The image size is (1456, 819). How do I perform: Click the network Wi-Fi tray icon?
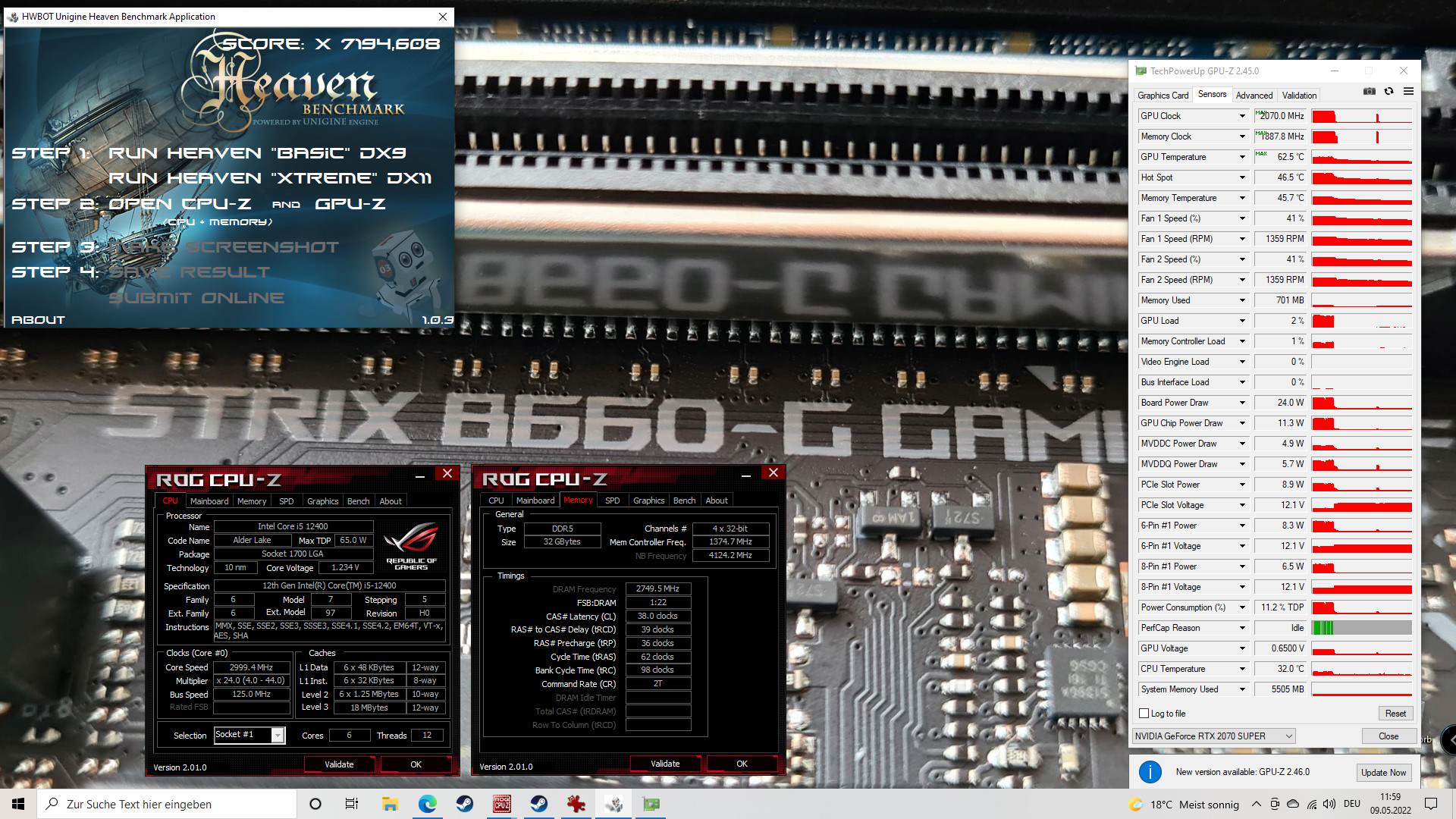coord(1311,804)
